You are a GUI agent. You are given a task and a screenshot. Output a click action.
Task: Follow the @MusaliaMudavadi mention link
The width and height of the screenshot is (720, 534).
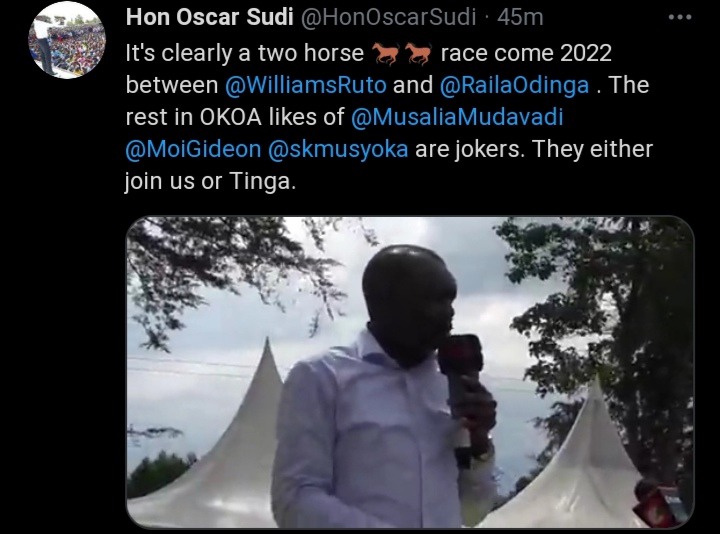point(457,117)
